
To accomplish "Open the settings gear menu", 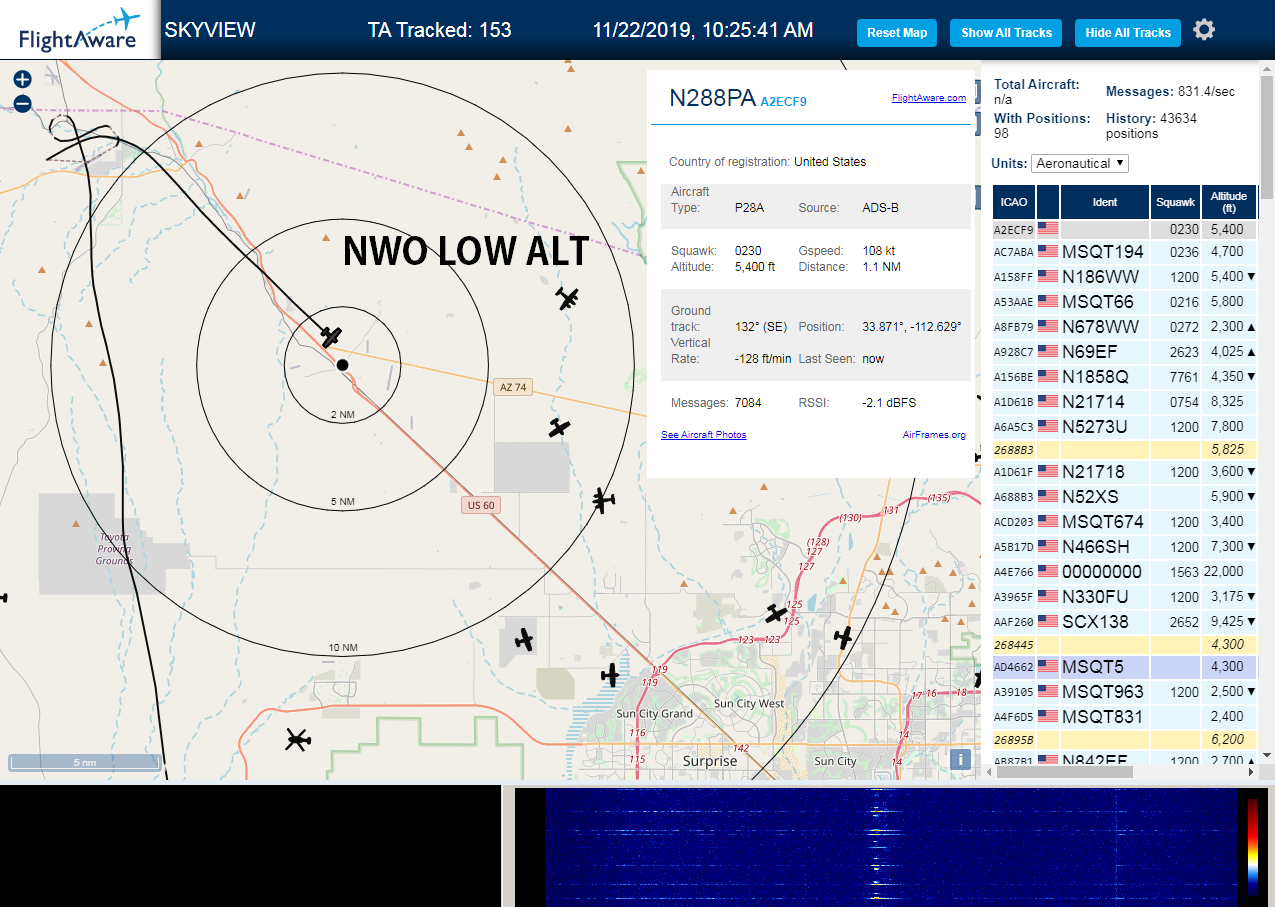I will click(x=1204, y=30).
